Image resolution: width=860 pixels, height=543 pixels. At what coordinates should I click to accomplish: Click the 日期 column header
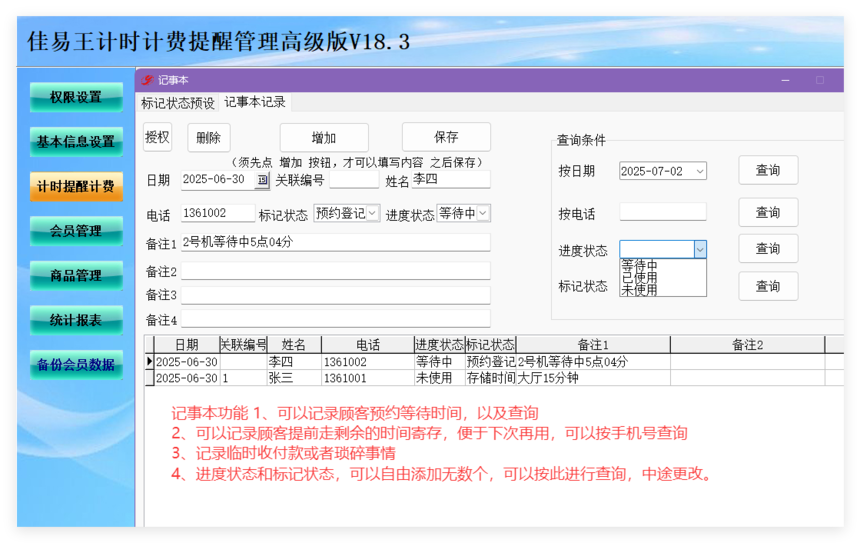[186, 344]
